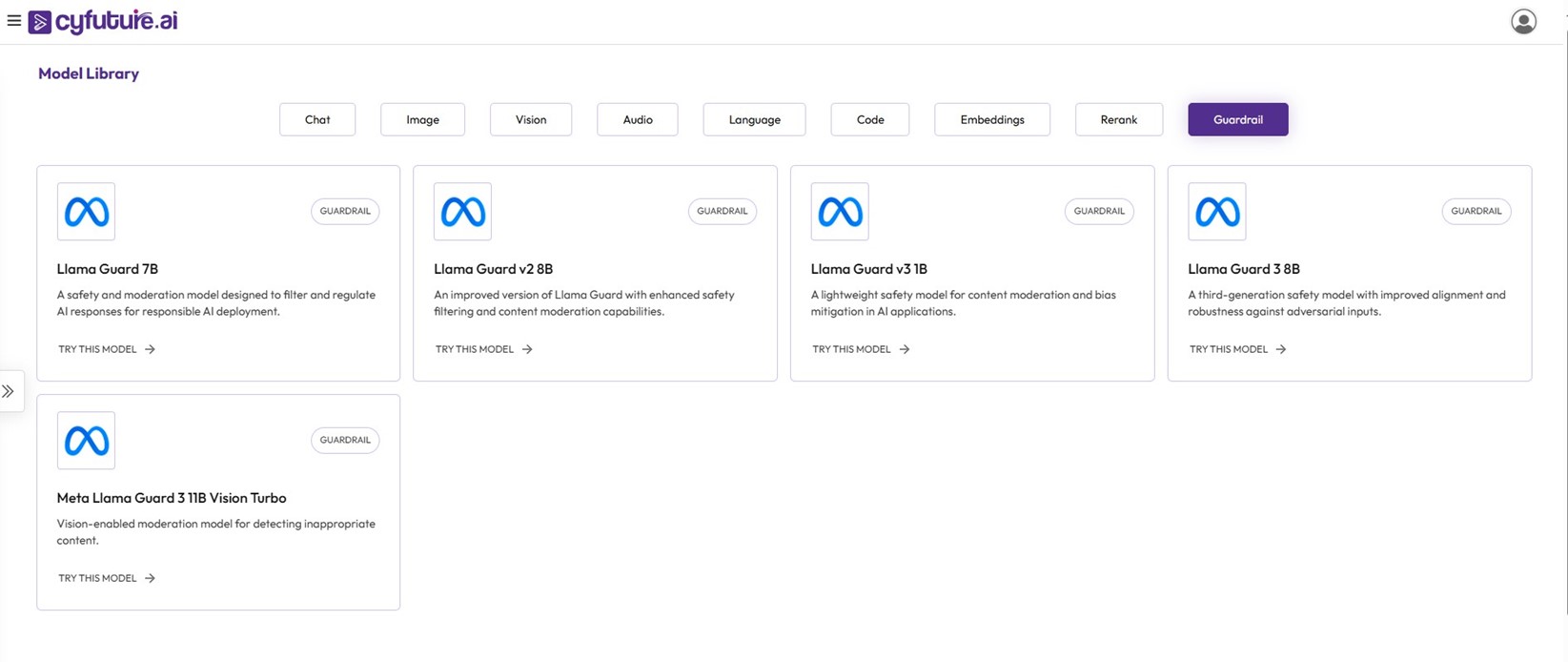The height and width of the screenshot is (662, 1568).
Task: Click Meta logo on Llama Guard 3 11B Vision Turbo
Action: pos(86,441)
